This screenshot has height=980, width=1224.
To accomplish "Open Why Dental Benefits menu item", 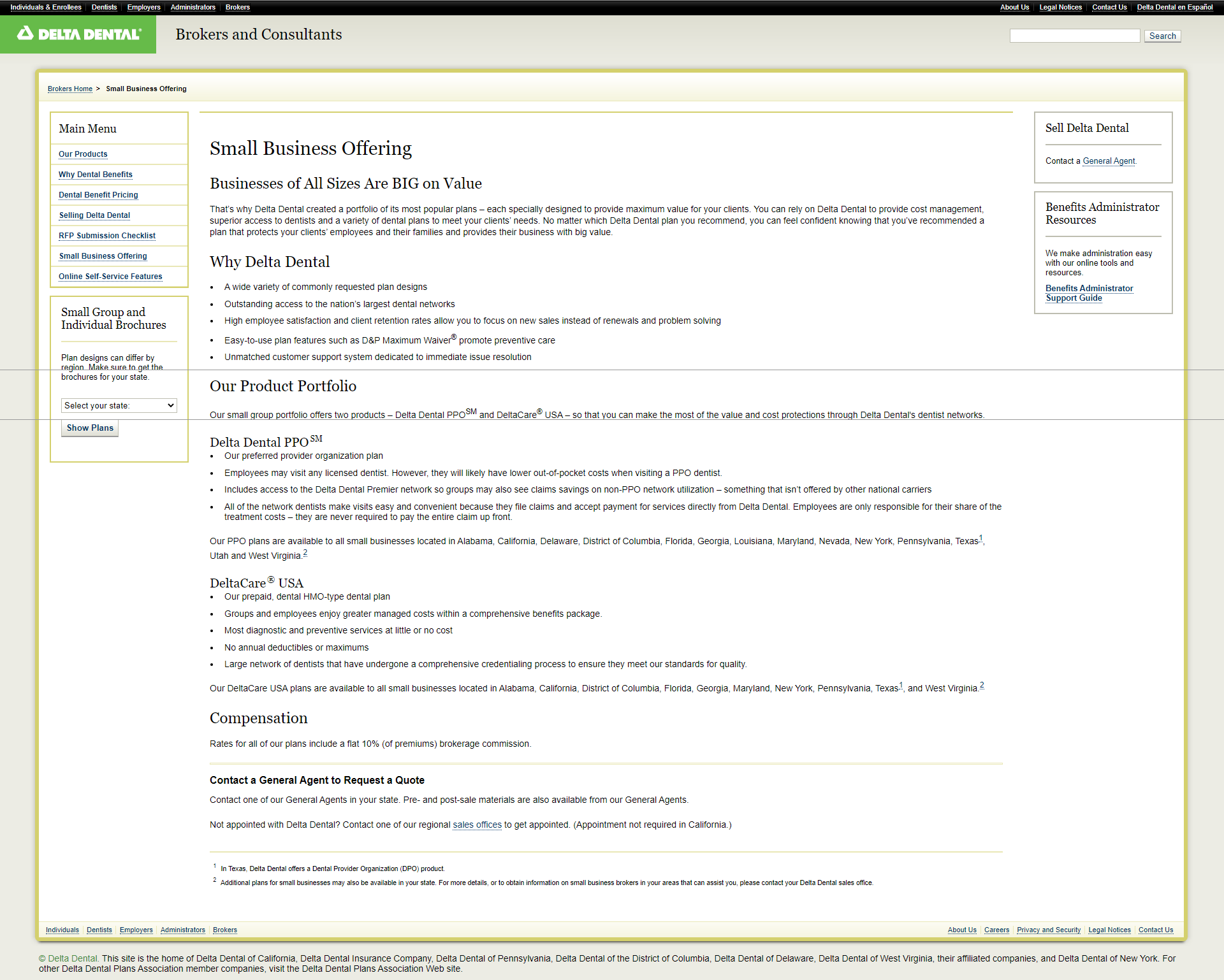I will tap(96, 175).
